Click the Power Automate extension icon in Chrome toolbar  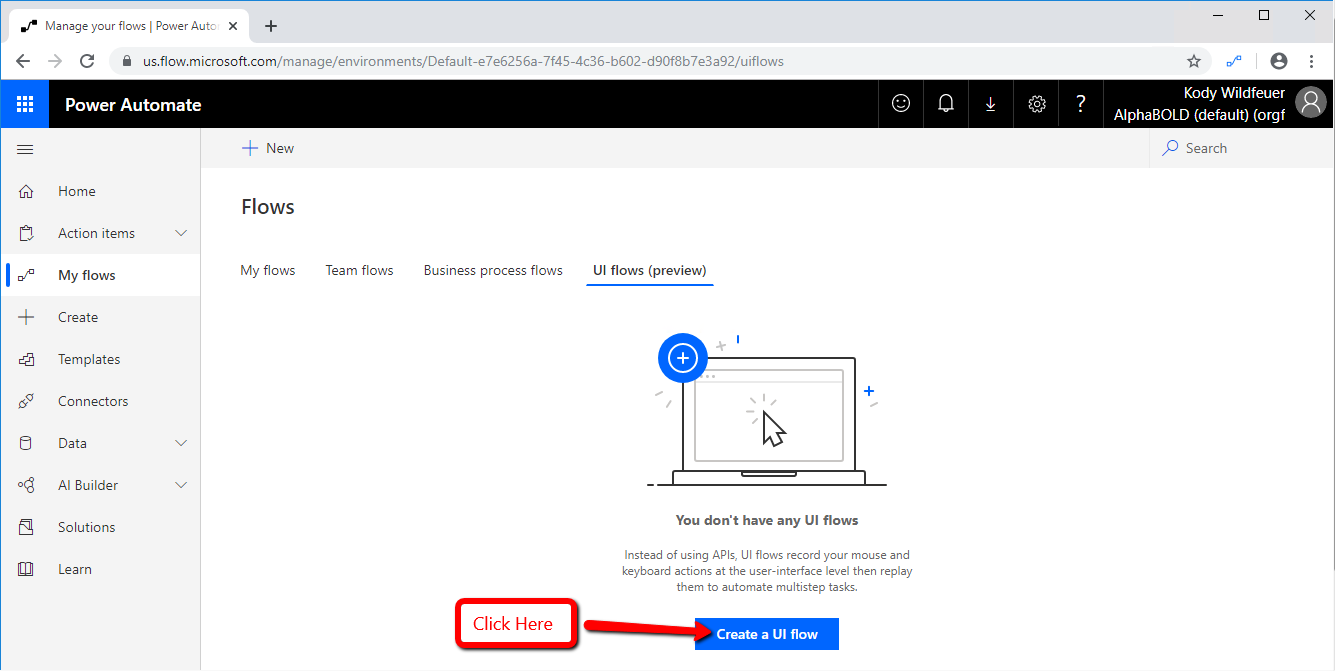pos(1234,61)
